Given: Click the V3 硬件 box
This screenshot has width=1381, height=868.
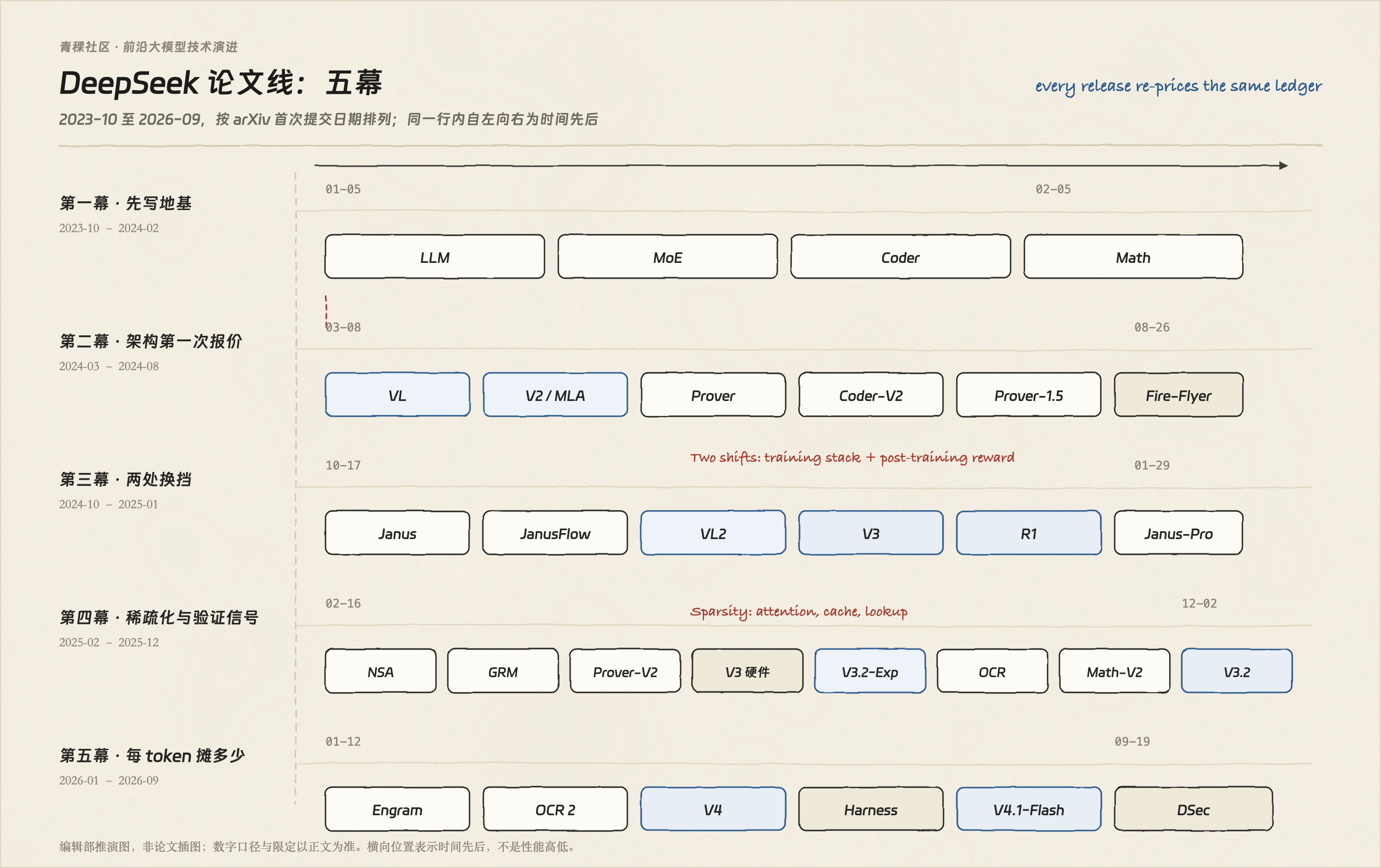Looking at the screenshot, I should click(747, 671).
